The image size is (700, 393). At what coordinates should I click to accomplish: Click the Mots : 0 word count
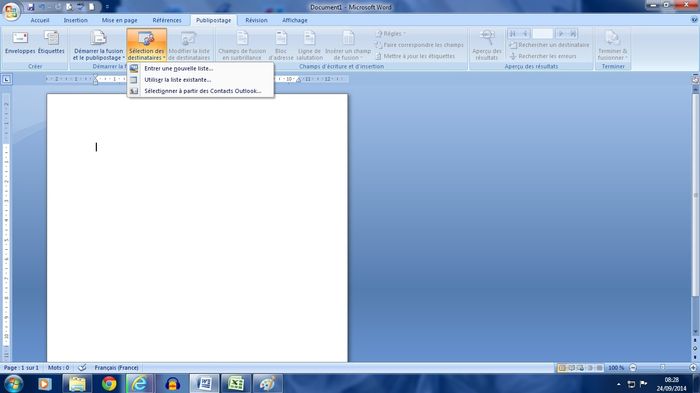pos(58,368)
